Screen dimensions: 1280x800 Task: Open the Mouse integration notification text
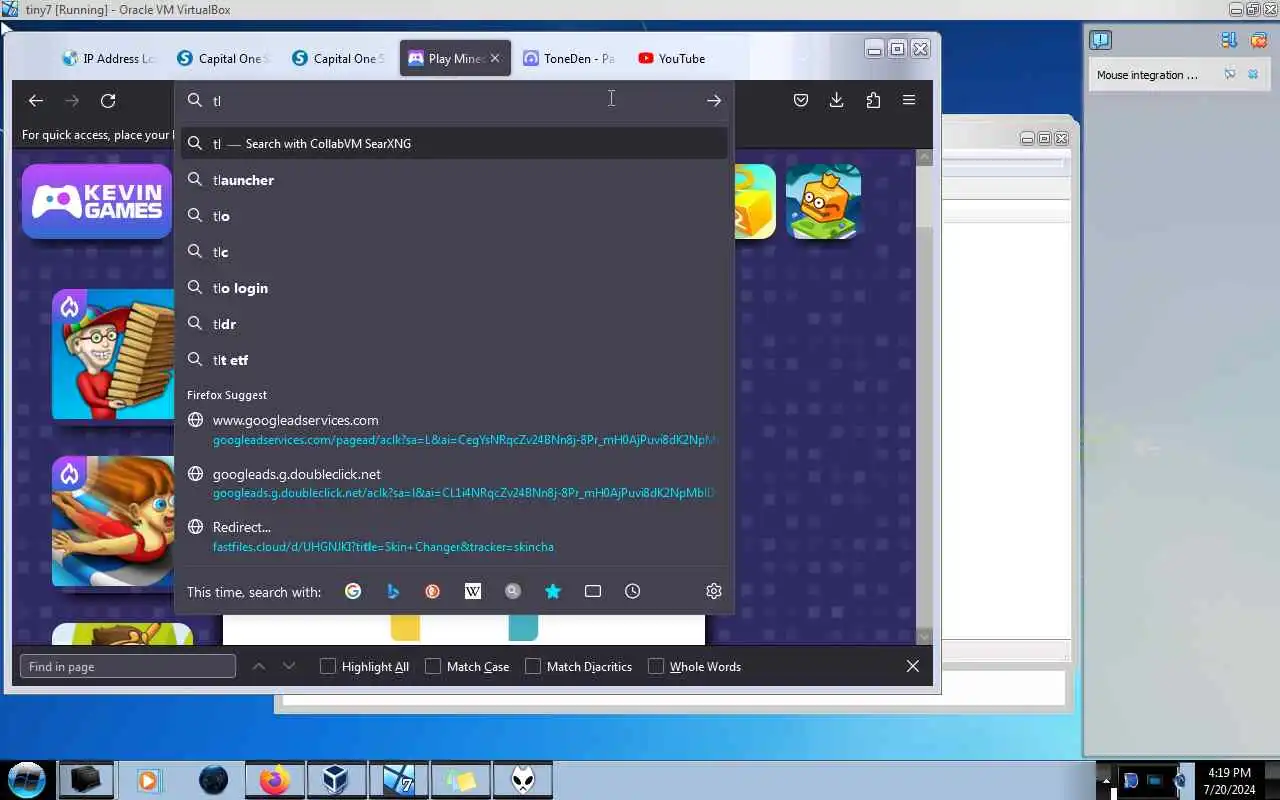tap(1147, 75)
